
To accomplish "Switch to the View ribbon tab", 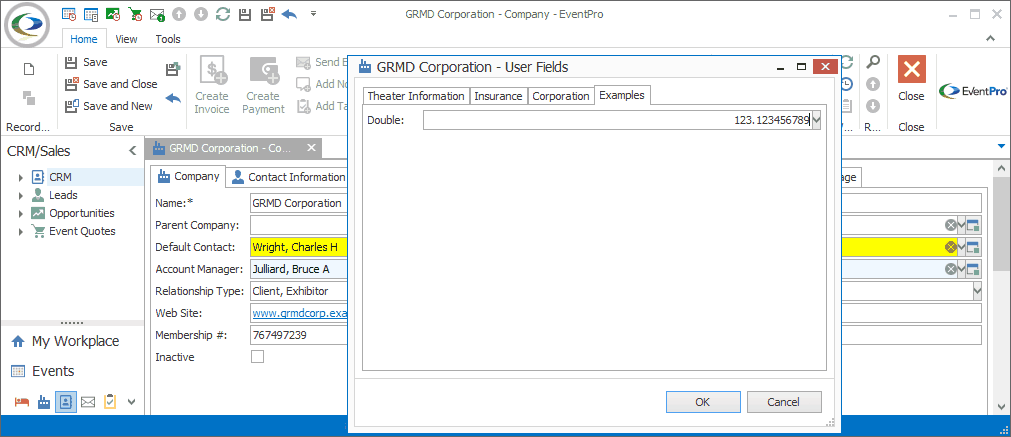I will coord(126,39).
